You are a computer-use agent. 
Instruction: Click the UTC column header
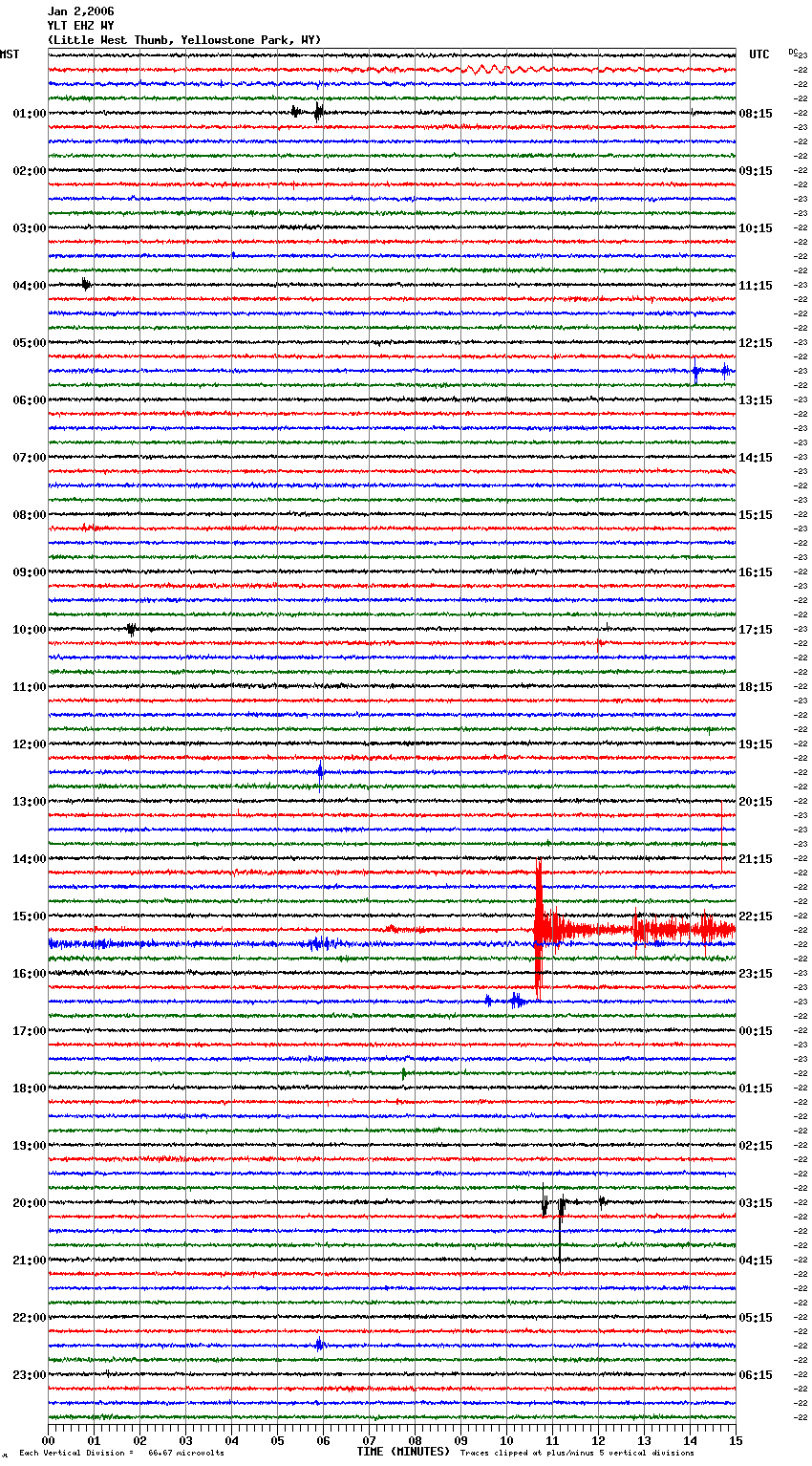pyautogui.click(x=759, y=54)
